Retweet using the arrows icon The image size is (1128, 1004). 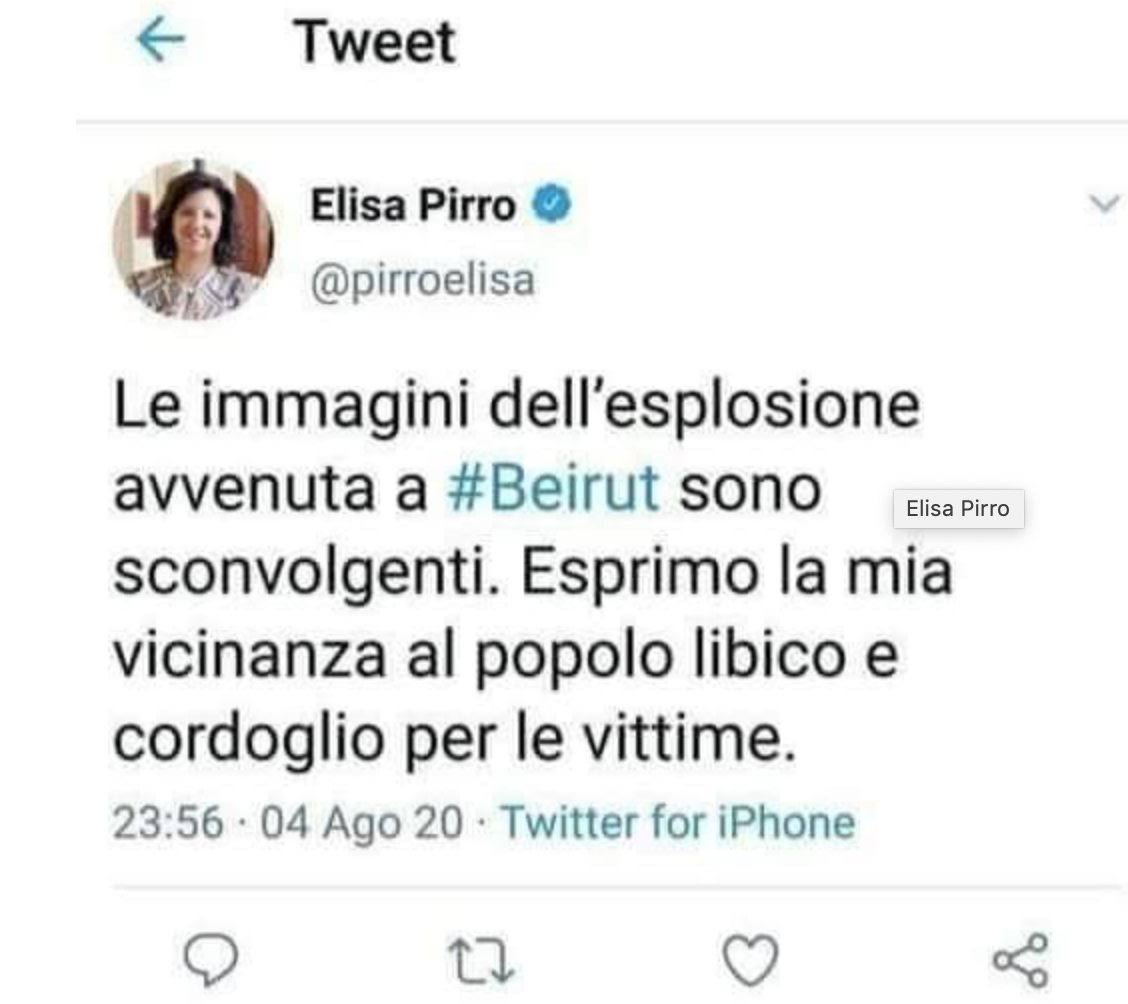coord(481,960)
